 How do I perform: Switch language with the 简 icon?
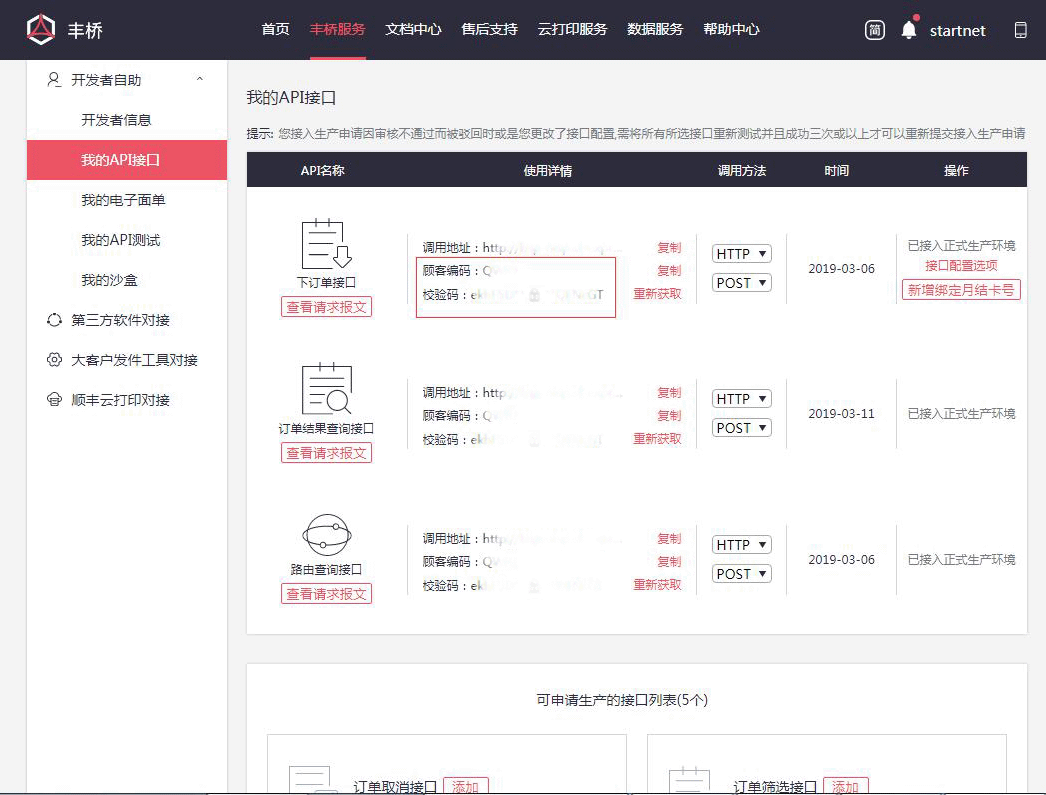[875, 30]
